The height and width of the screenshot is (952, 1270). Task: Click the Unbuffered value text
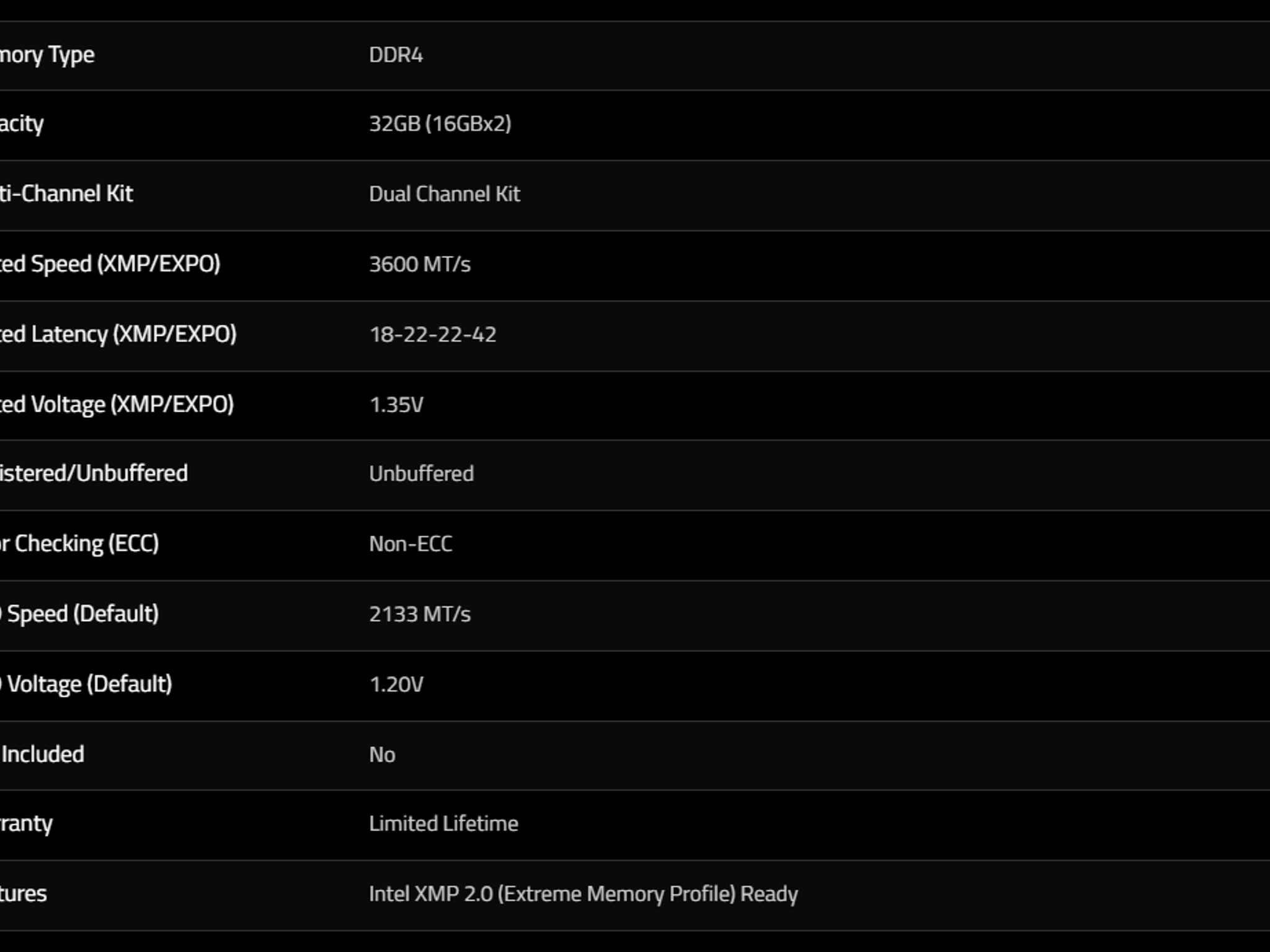pos(422,474)
